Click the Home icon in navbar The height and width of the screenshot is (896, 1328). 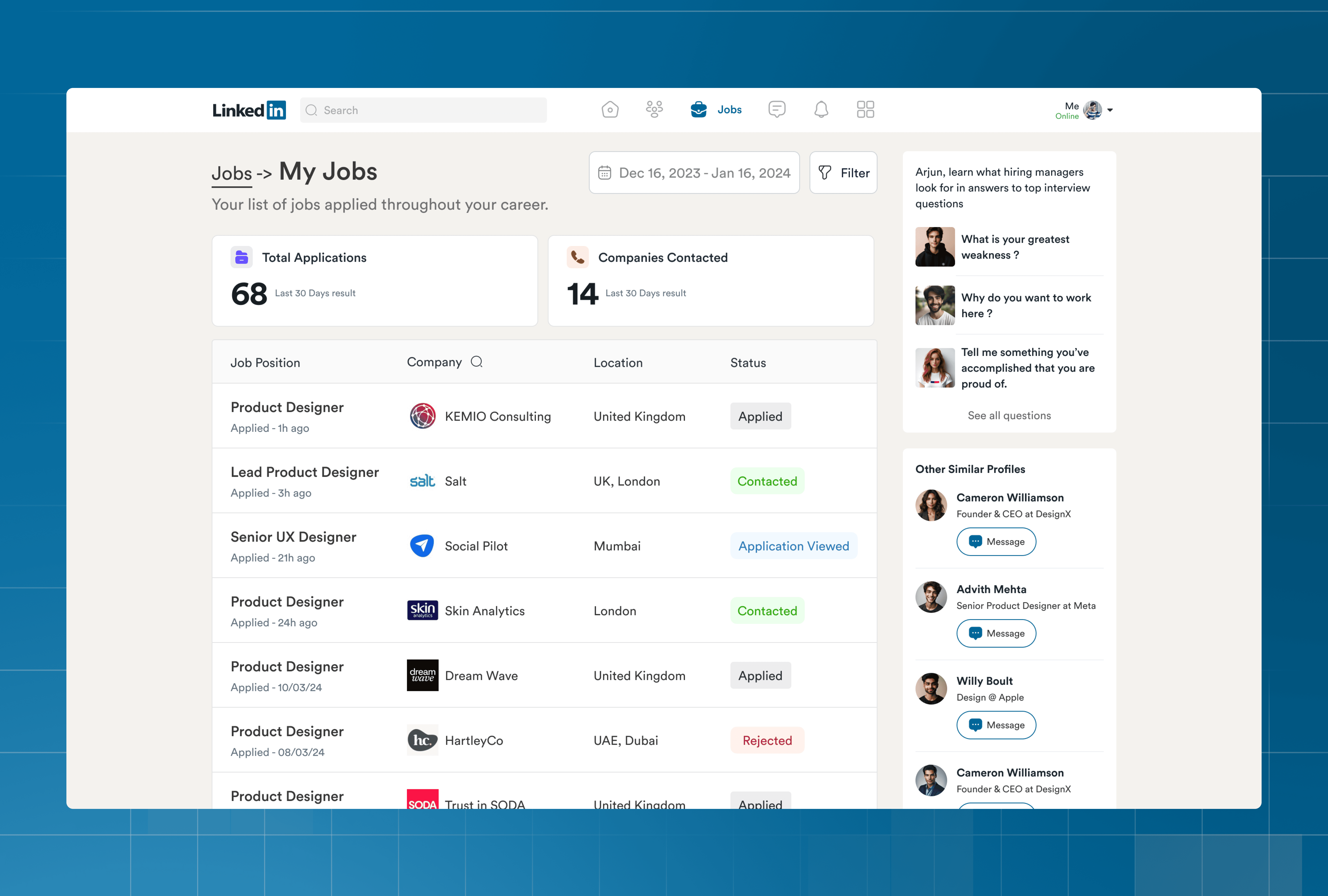click(x=610, y=110)
